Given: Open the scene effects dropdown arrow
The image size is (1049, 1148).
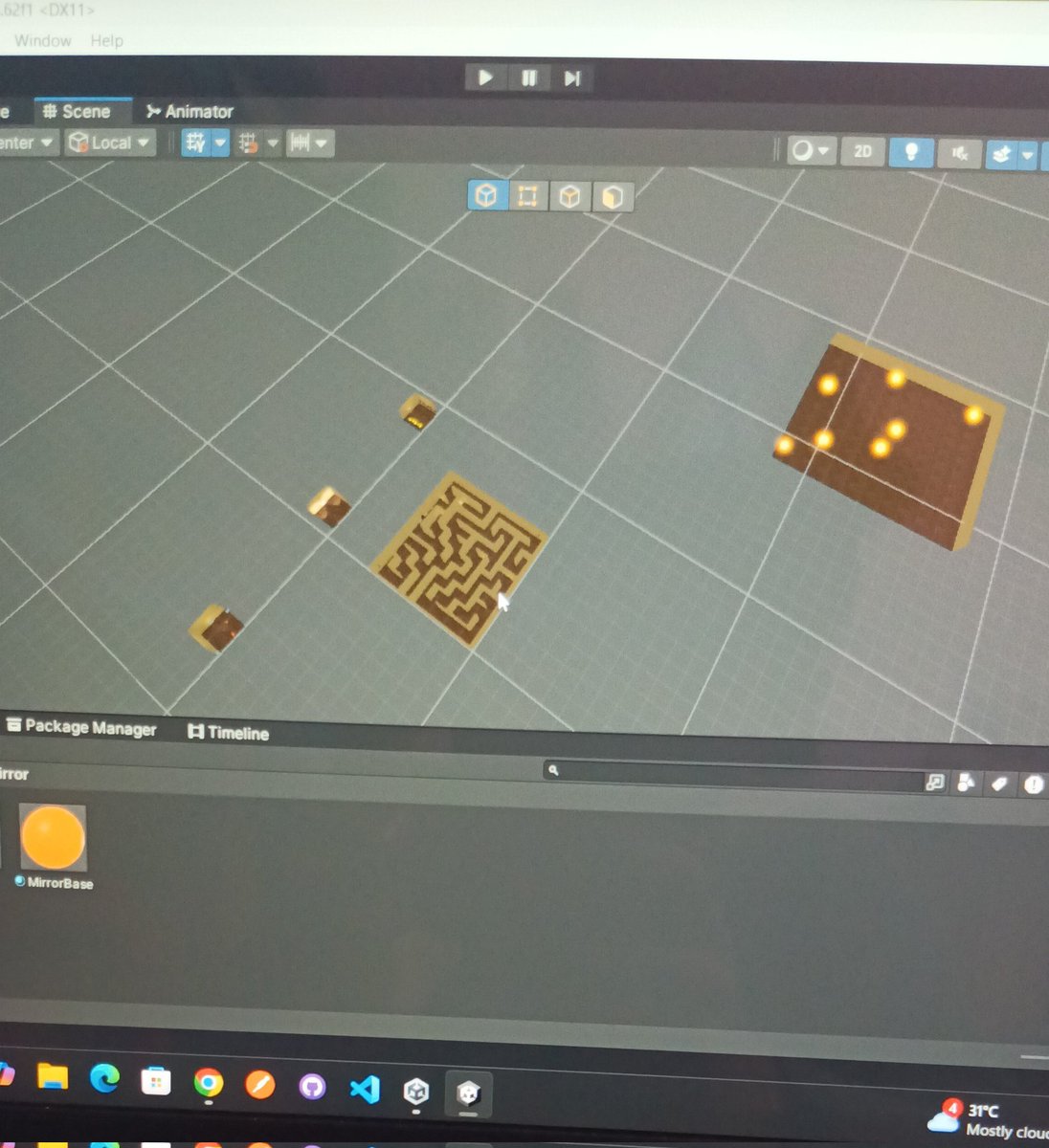Looking at the screenshot, I should (x=1029, y=153).
